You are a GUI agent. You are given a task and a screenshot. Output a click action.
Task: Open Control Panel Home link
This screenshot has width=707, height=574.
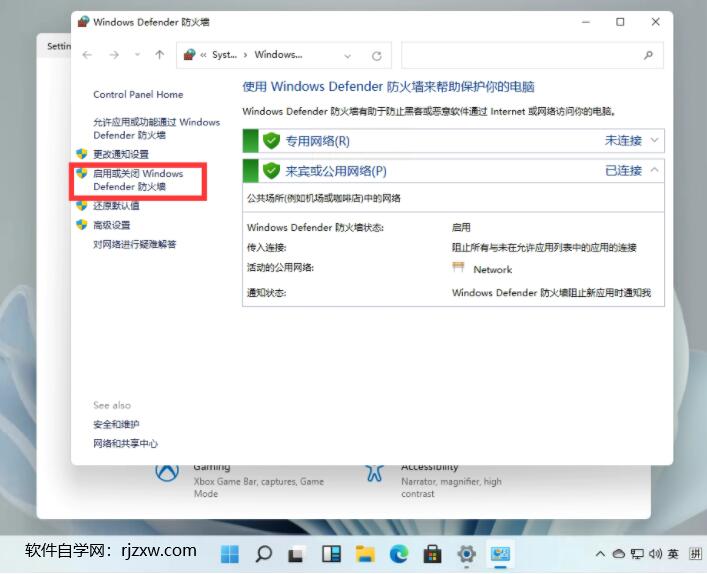(138, 95)
